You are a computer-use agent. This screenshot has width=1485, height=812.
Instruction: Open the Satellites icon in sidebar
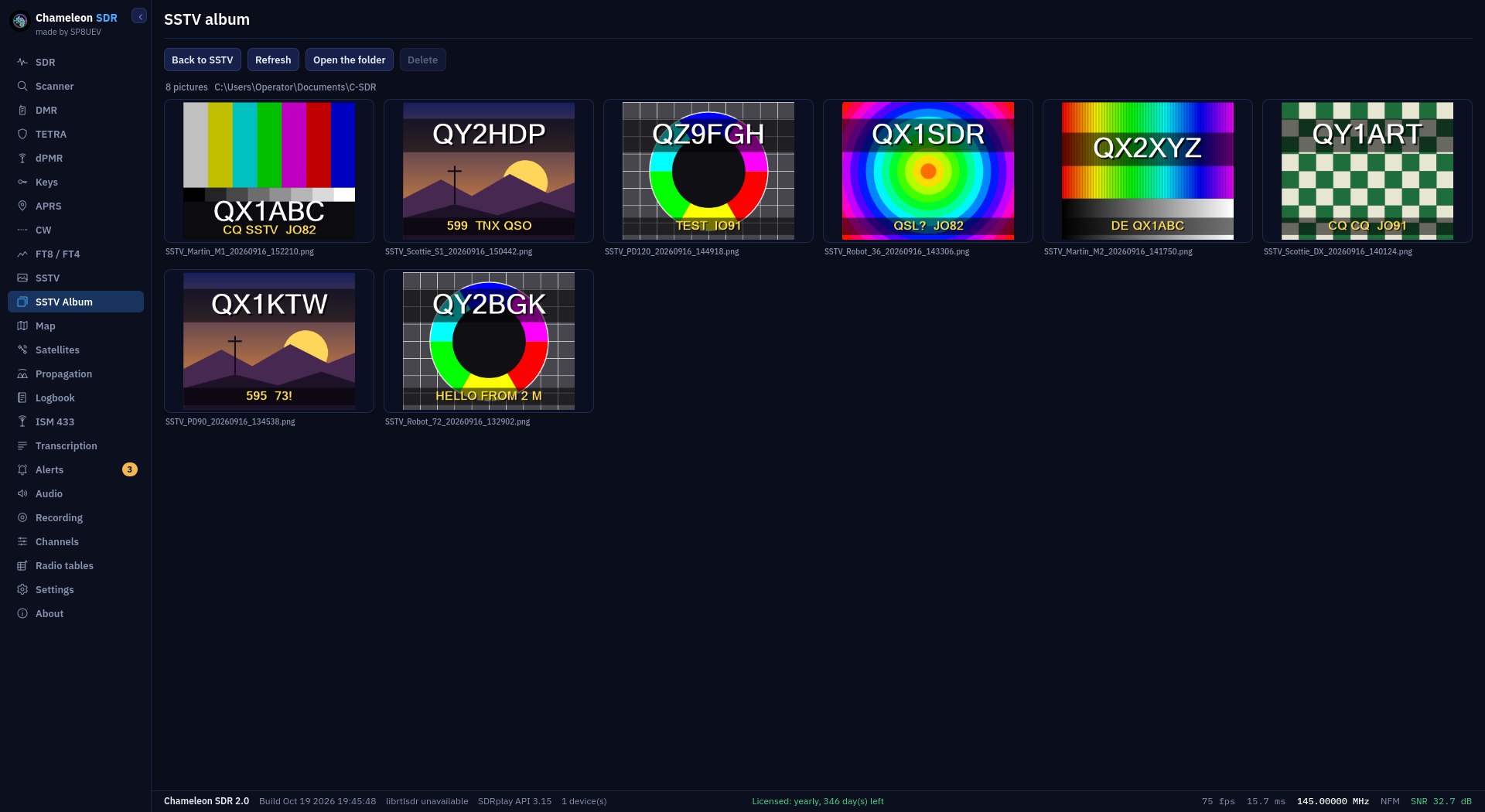tap(22, 350)
